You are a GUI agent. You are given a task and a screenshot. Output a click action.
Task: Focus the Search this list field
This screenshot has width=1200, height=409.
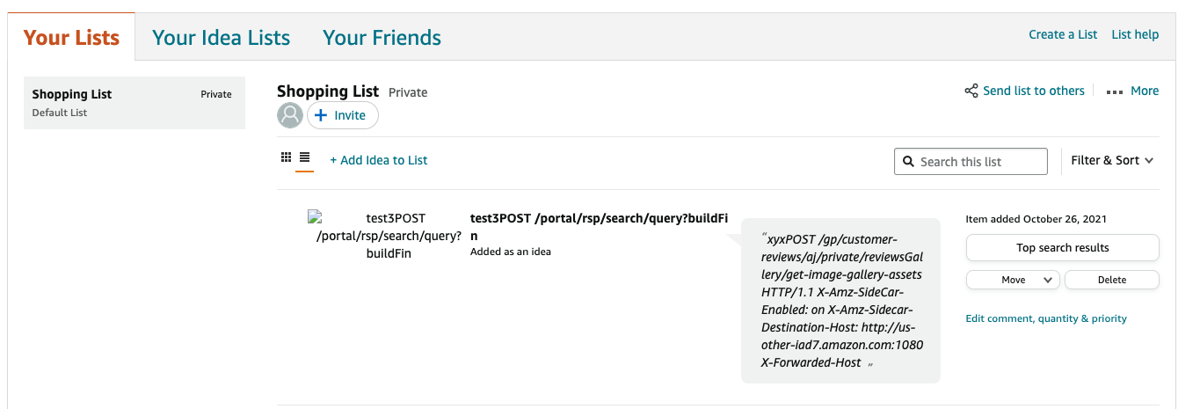tap(971, 161)
